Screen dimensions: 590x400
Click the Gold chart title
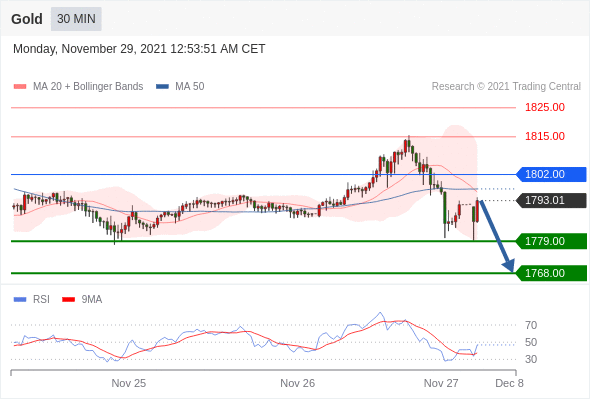[x=27, y=19]
